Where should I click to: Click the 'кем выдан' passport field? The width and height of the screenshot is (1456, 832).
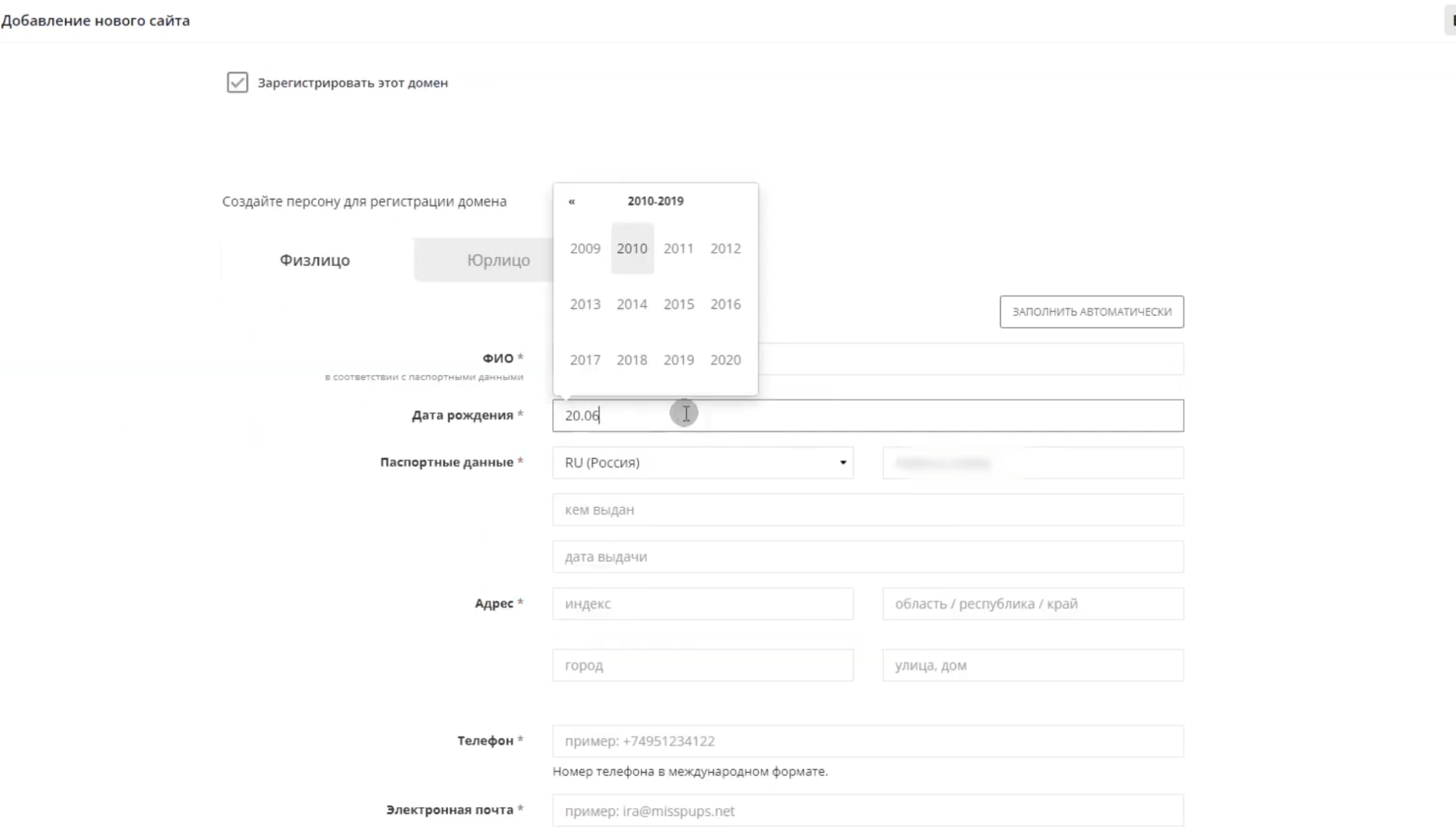[867, 510]
